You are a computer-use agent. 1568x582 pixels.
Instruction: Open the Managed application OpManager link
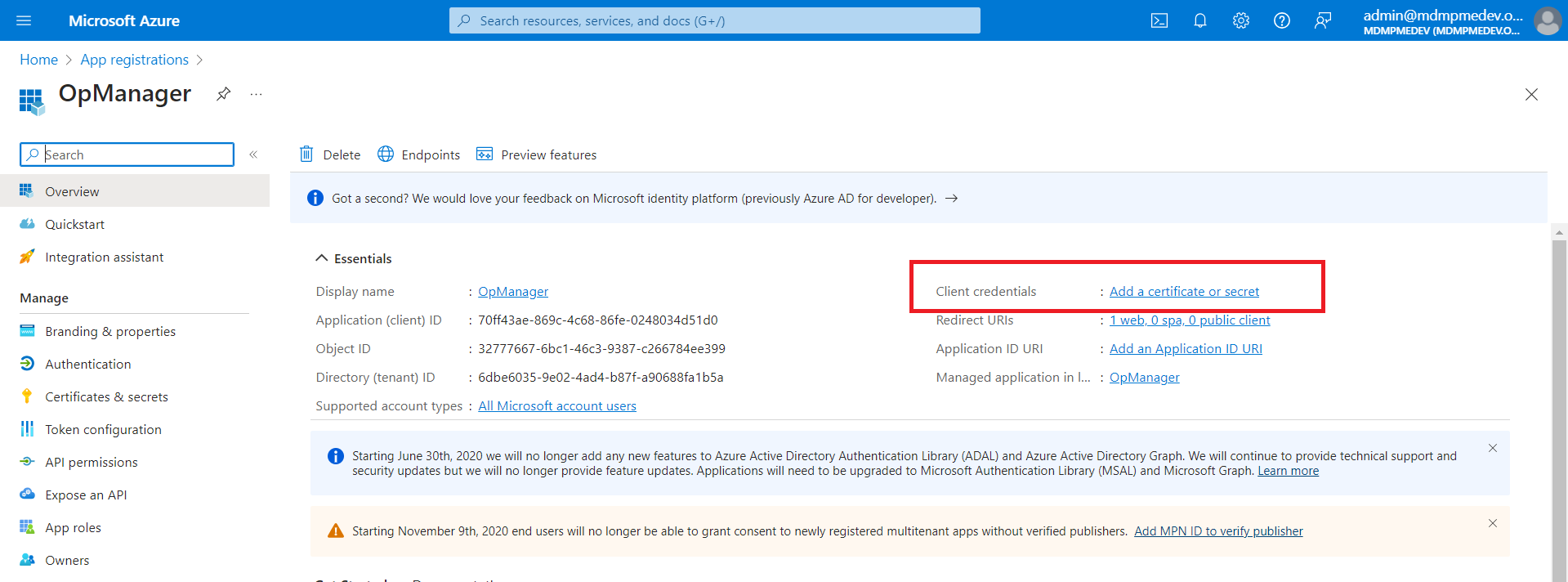pyautogui.click(x=1144, y=378)
